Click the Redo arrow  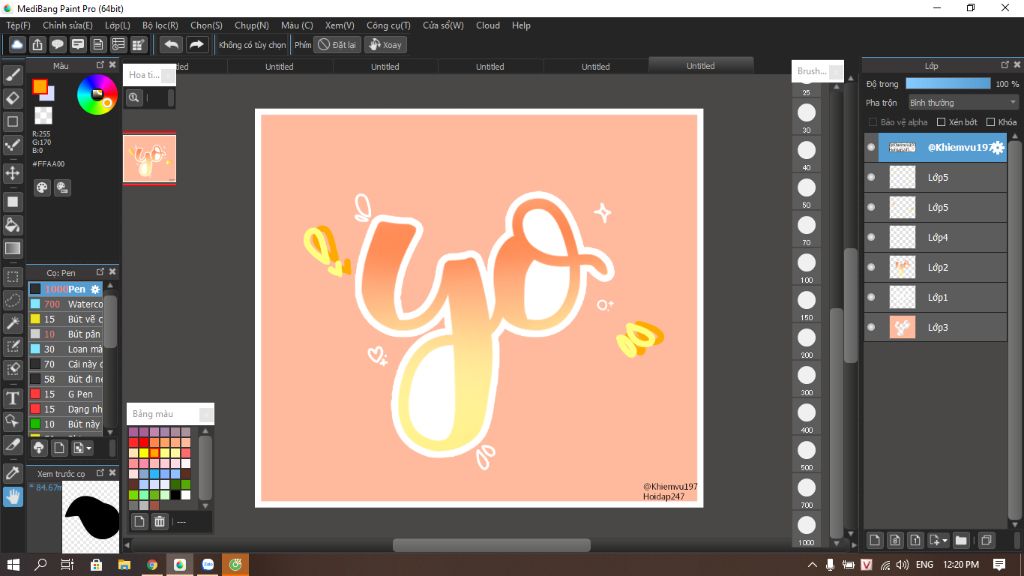pos(196,44)
